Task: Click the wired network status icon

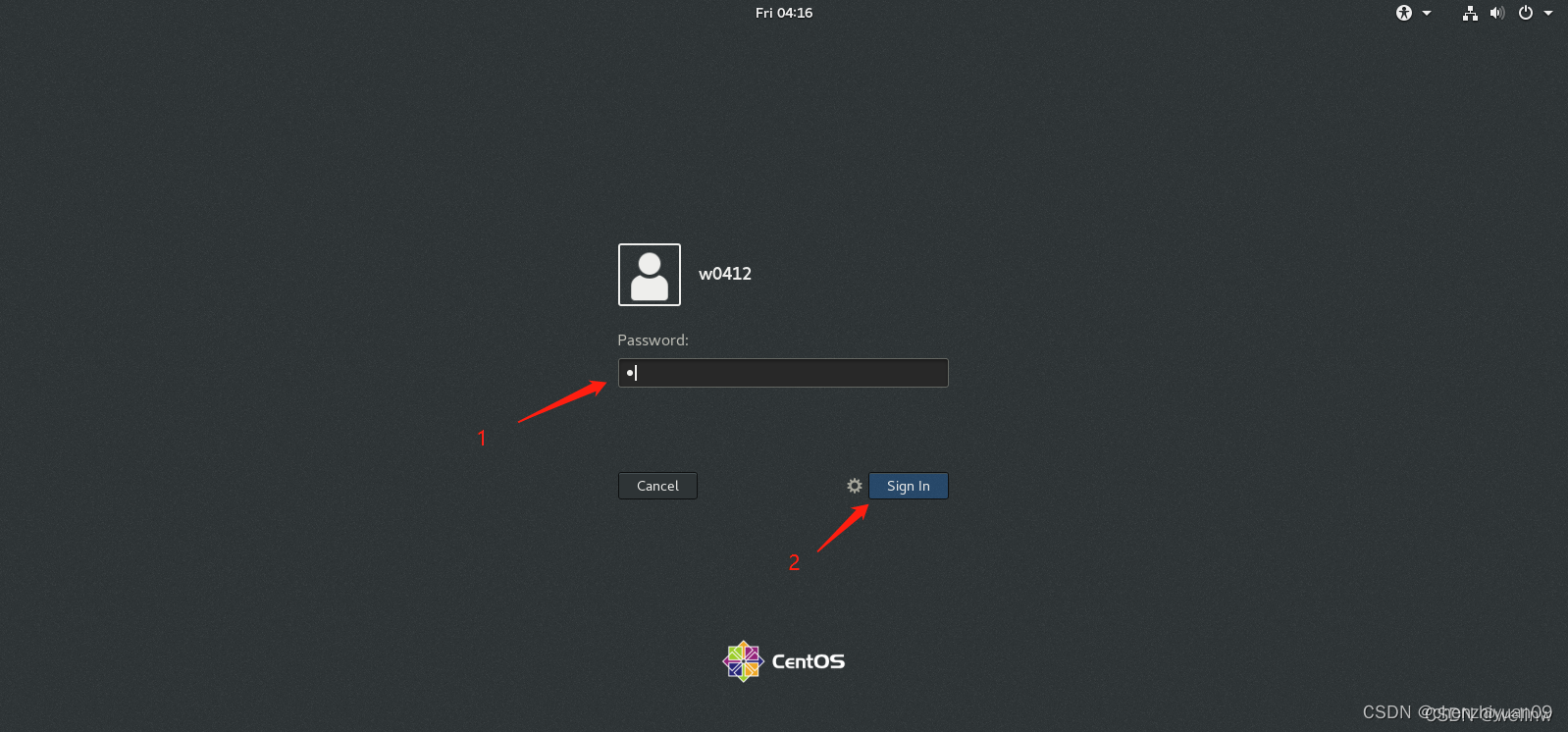Action: [x=1470, y=13]
